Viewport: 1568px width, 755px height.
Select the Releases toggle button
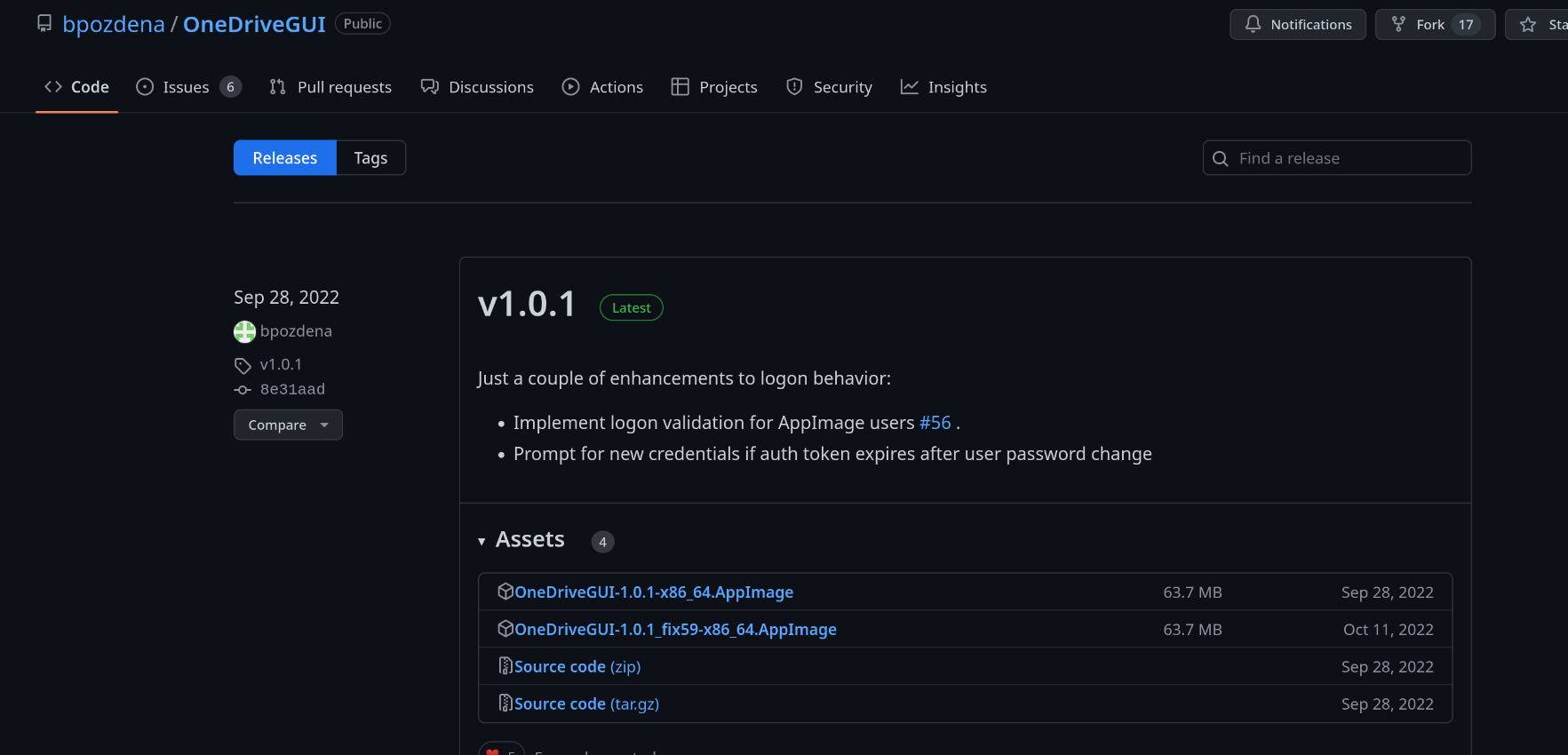click(x=284, y=158)
